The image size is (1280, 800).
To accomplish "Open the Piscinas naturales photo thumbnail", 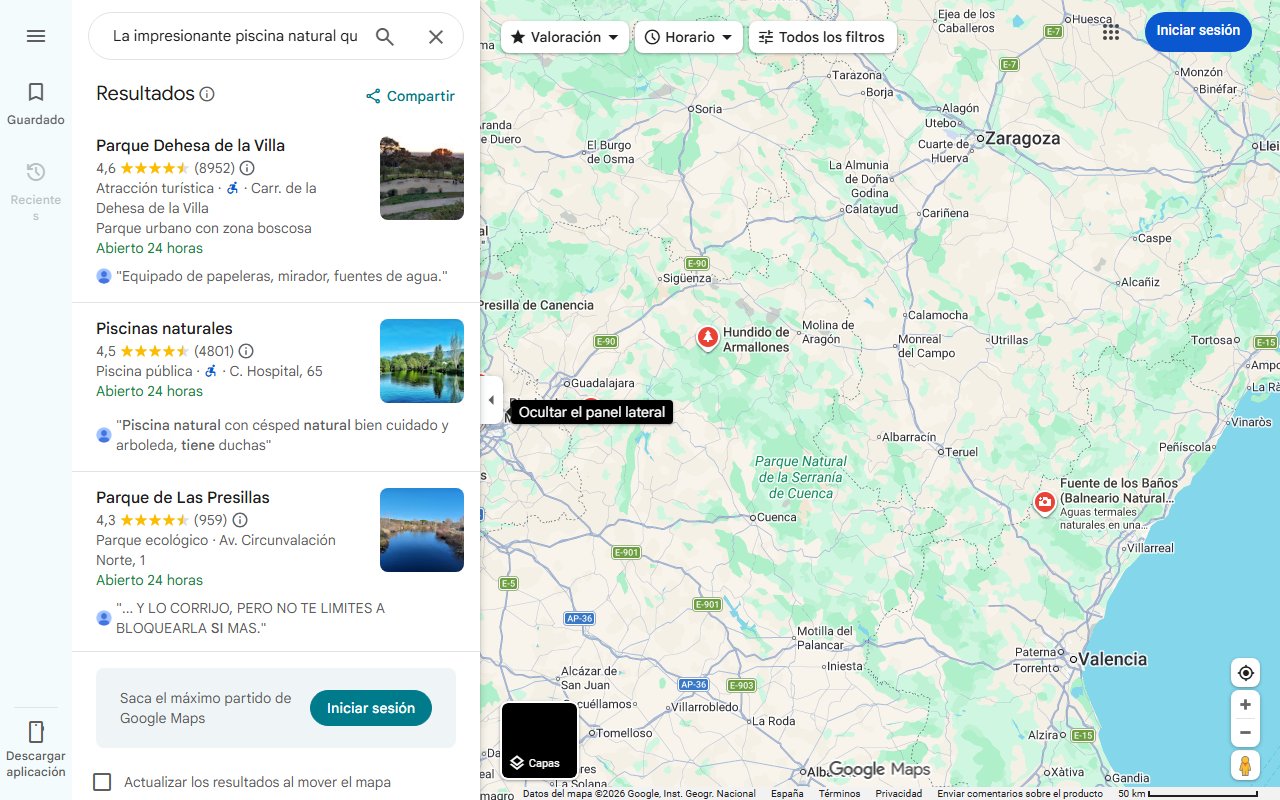I will pos(421,361).
